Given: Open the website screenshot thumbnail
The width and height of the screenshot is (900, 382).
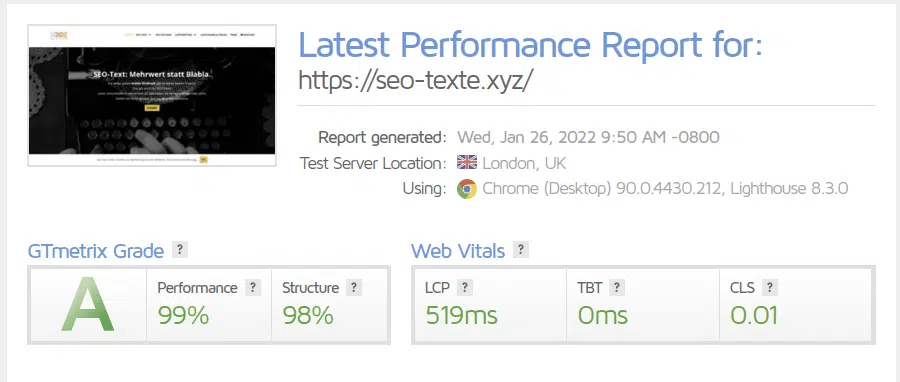Looking at the screenshot, I should [152, 95].
